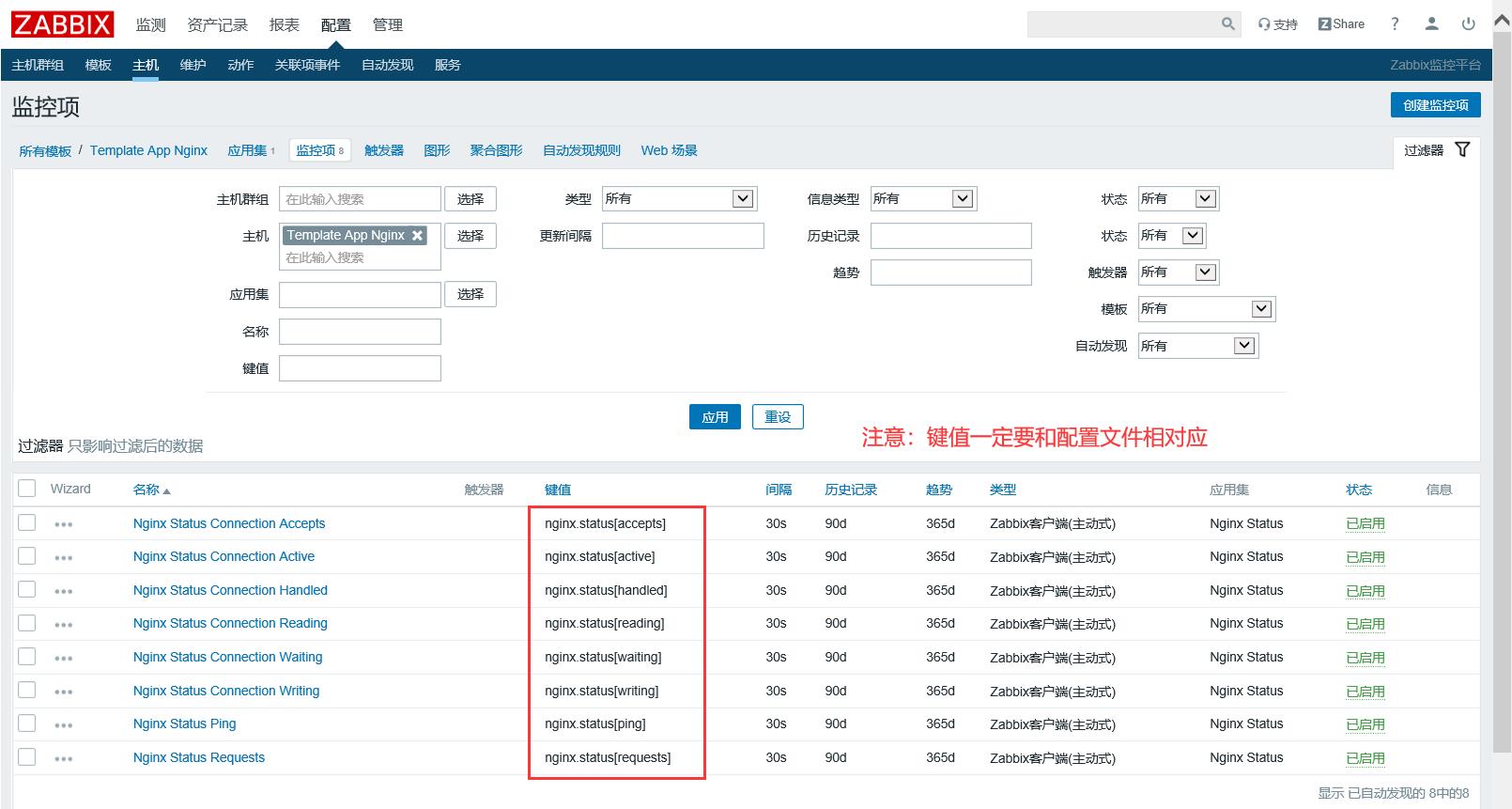Click the logout power icon

coord(1469,24)
